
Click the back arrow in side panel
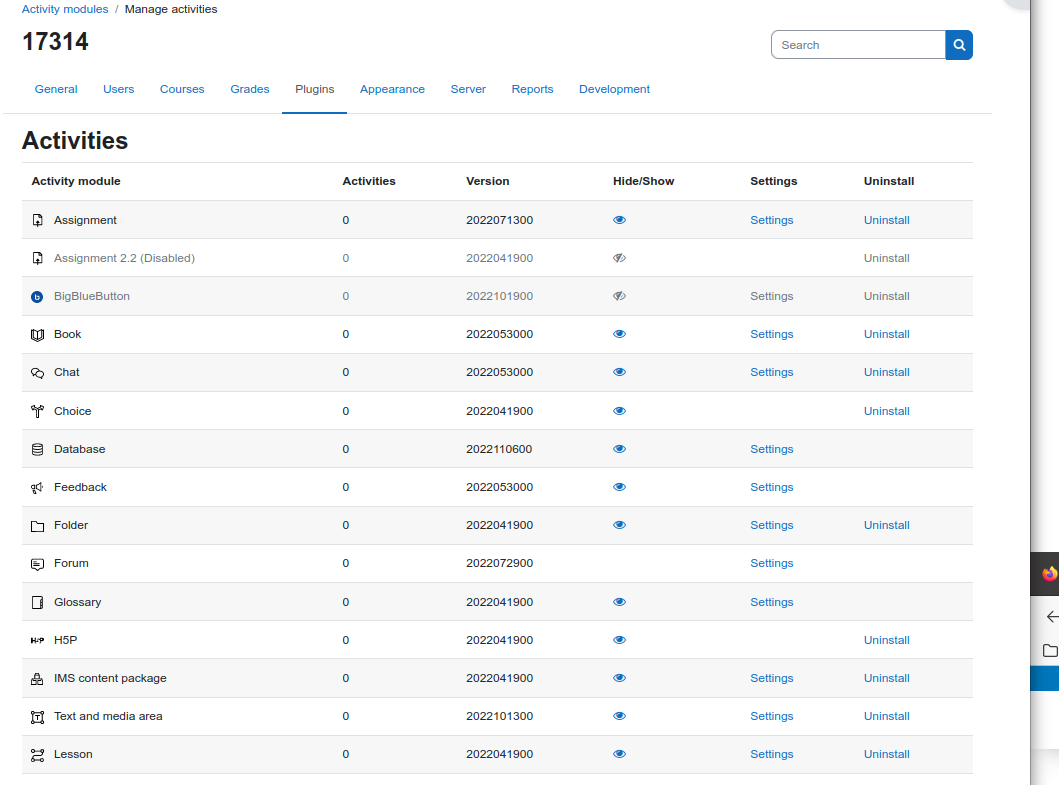click(1052, 616)
